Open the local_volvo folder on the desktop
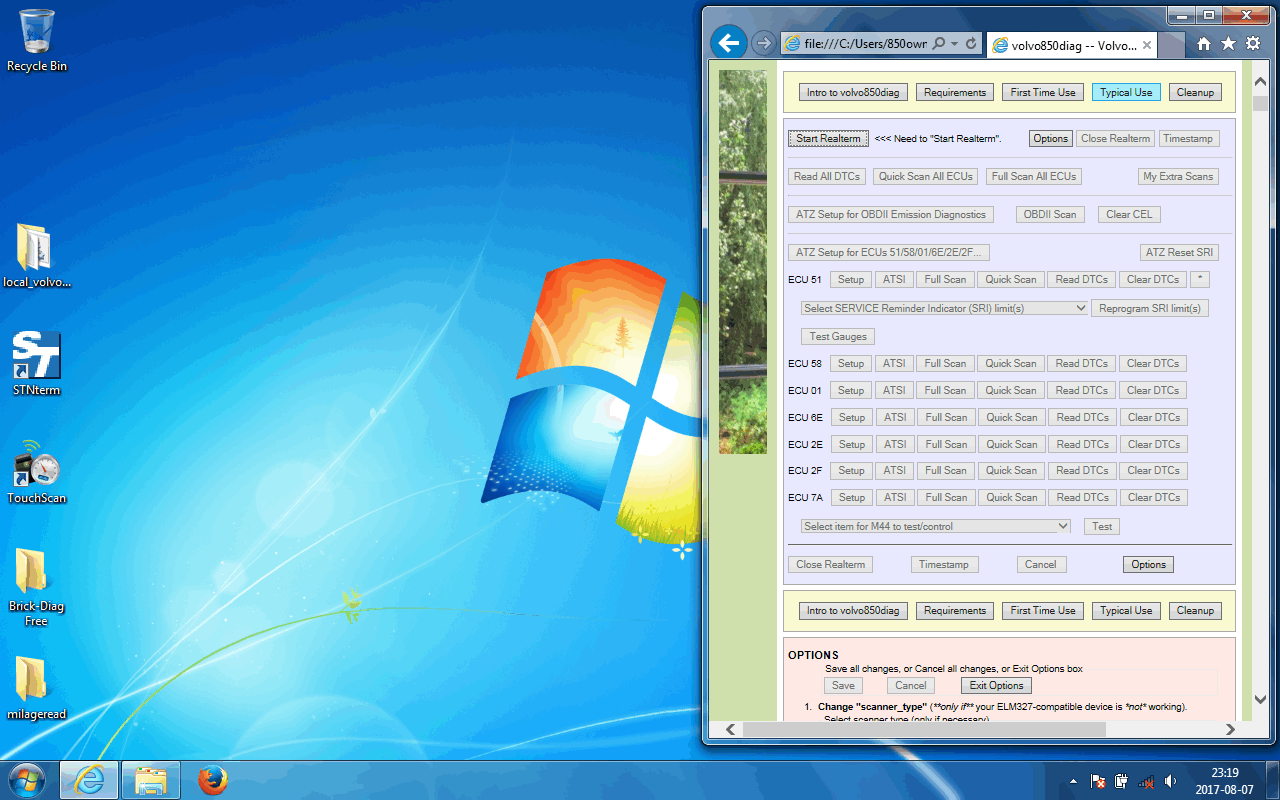This screenshot has width=1280, height=800. click(37, 256)
